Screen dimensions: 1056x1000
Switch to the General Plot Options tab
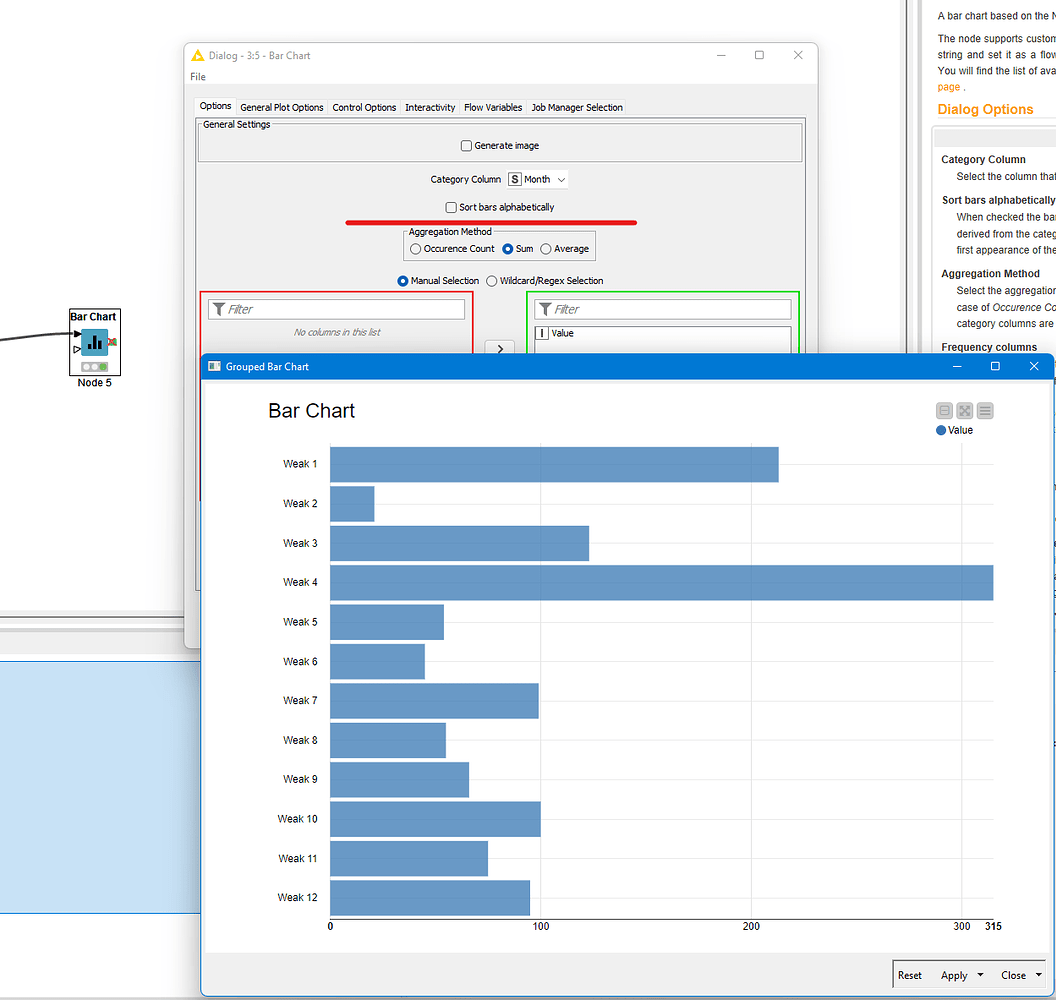[282, 107]
